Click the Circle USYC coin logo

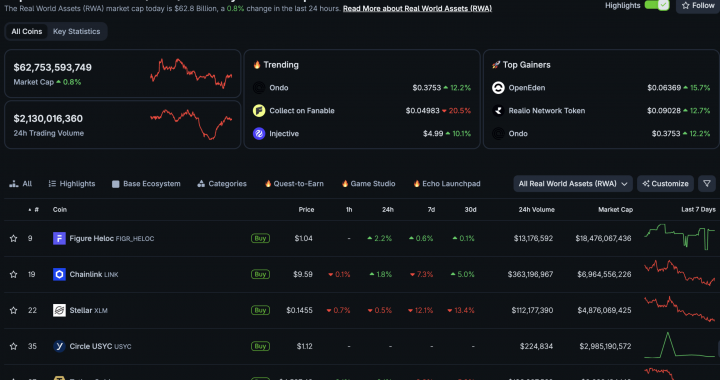pyautogui.click(x=59, y=346)
